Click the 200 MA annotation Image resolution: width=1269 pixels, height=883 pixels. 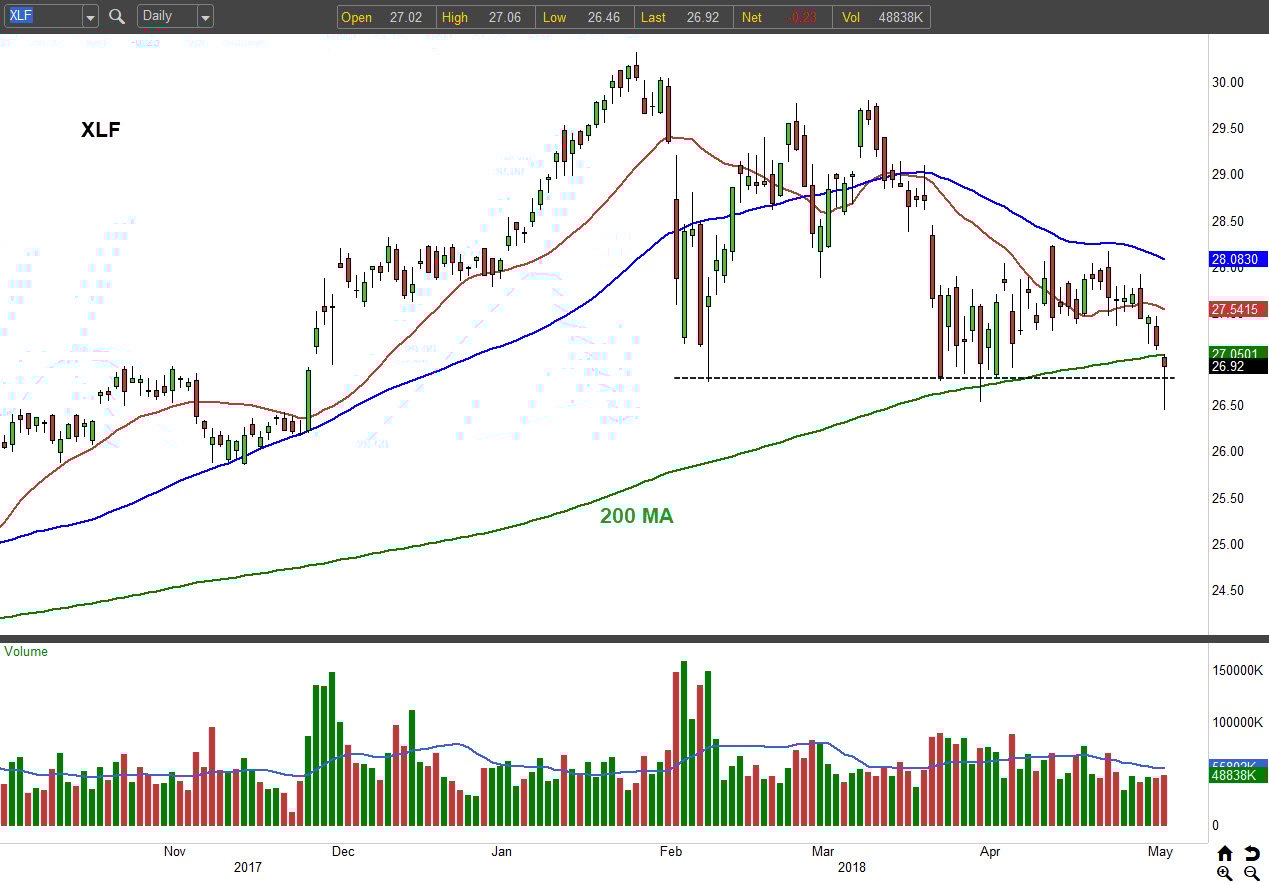(636, 516)
